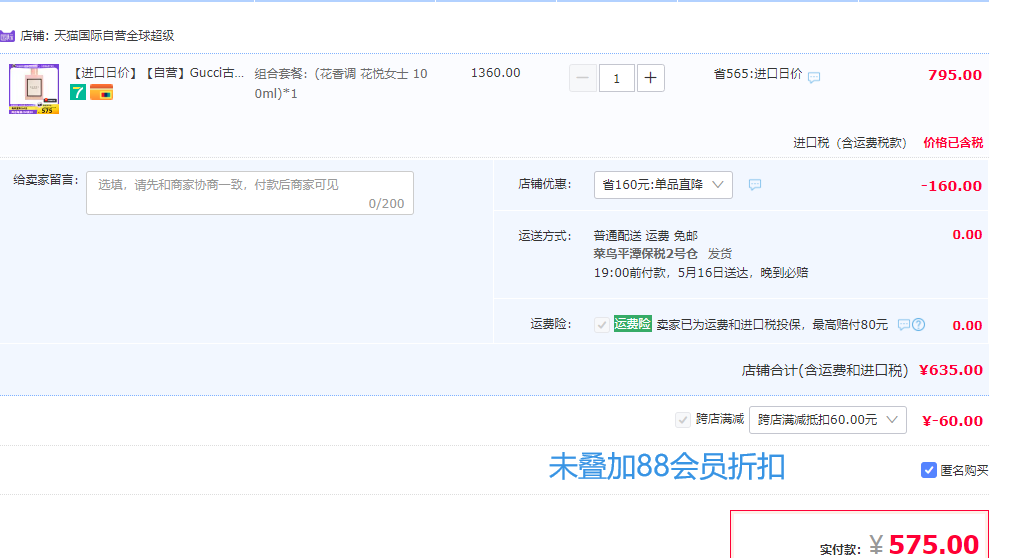Open the Gucci perfume product thumbnail
The height and width of the screenshot is (558, 1009).
(x=33, y=89)
